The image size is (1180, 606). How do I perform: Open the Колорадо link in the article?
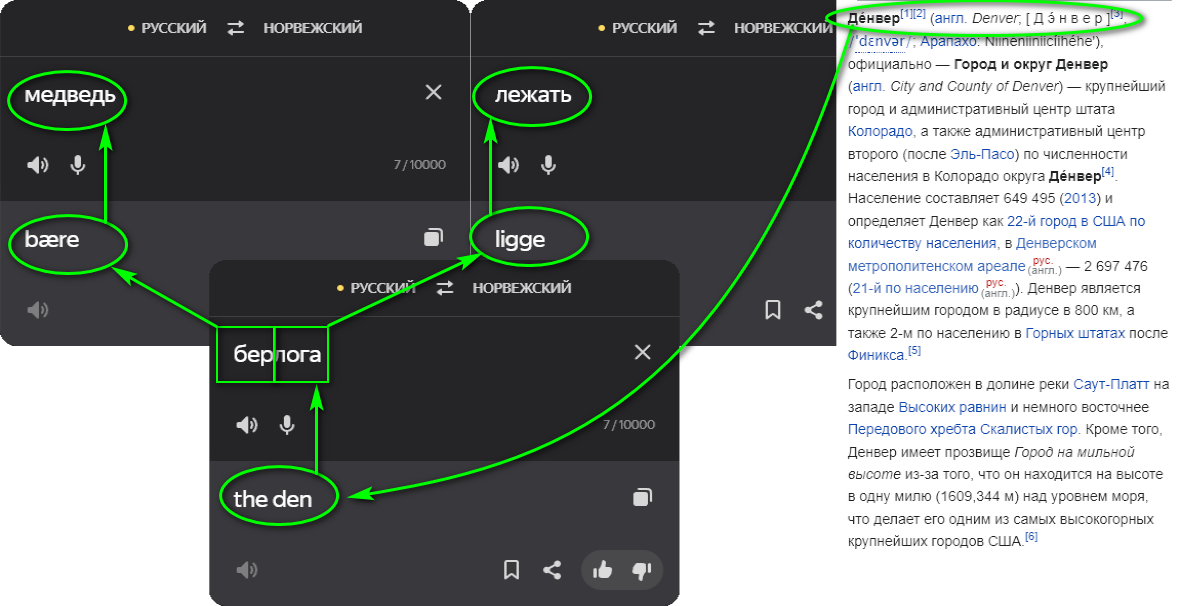coord(880,131)
